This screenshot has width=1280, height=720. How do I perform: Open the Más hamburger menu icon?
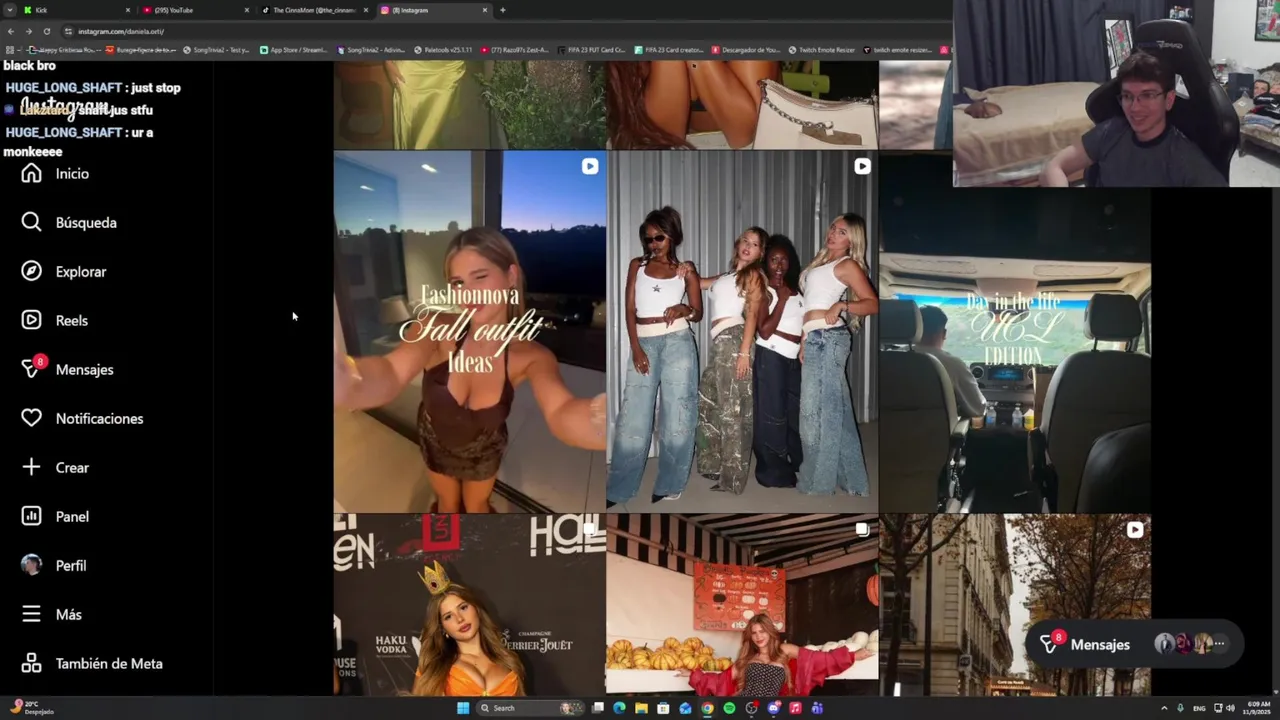pyautogui.click(x=31, y=615)
